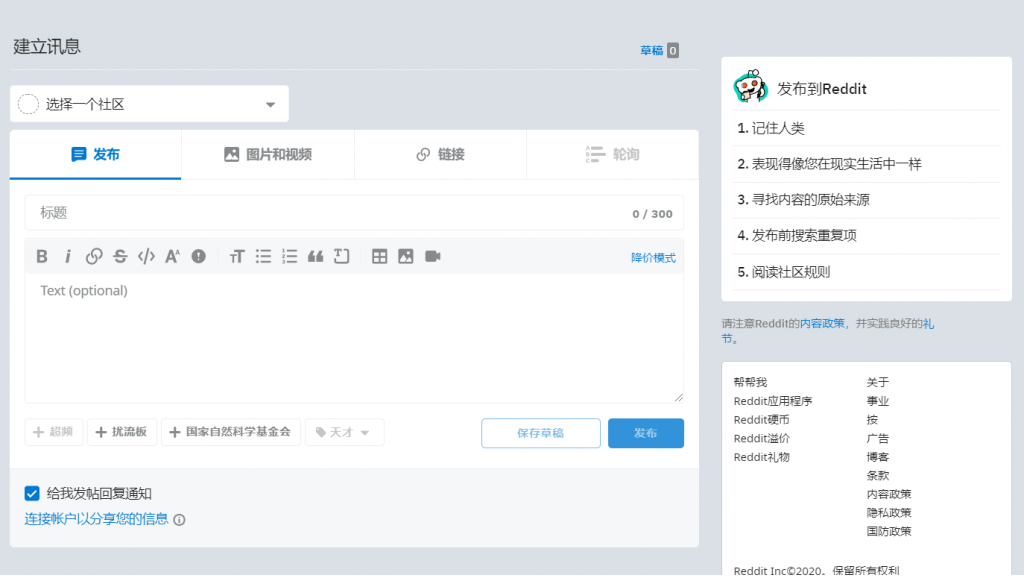Switch to the 轮询 poll tab
The image size is (1024, 581).
pyautogui.click(x=613, y=155)
